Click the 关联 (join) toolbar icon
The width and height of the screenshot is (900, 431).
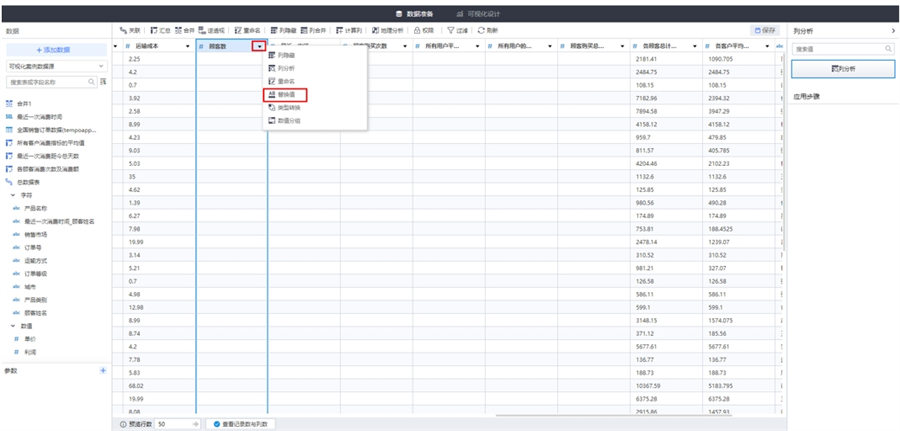[129, 31]
